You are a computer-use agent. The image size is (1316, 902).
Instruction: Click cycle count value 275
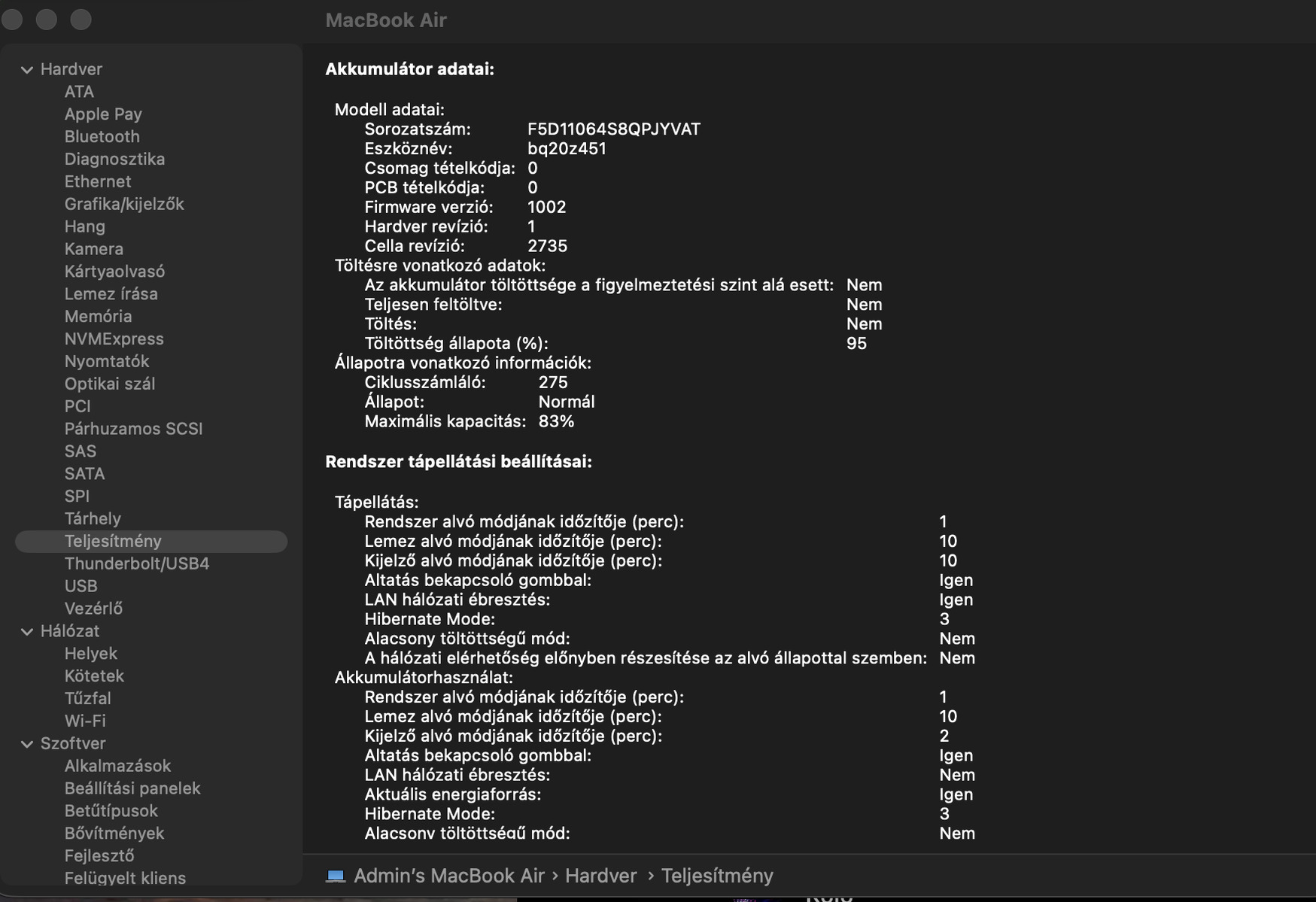click(x=554, y=383)
